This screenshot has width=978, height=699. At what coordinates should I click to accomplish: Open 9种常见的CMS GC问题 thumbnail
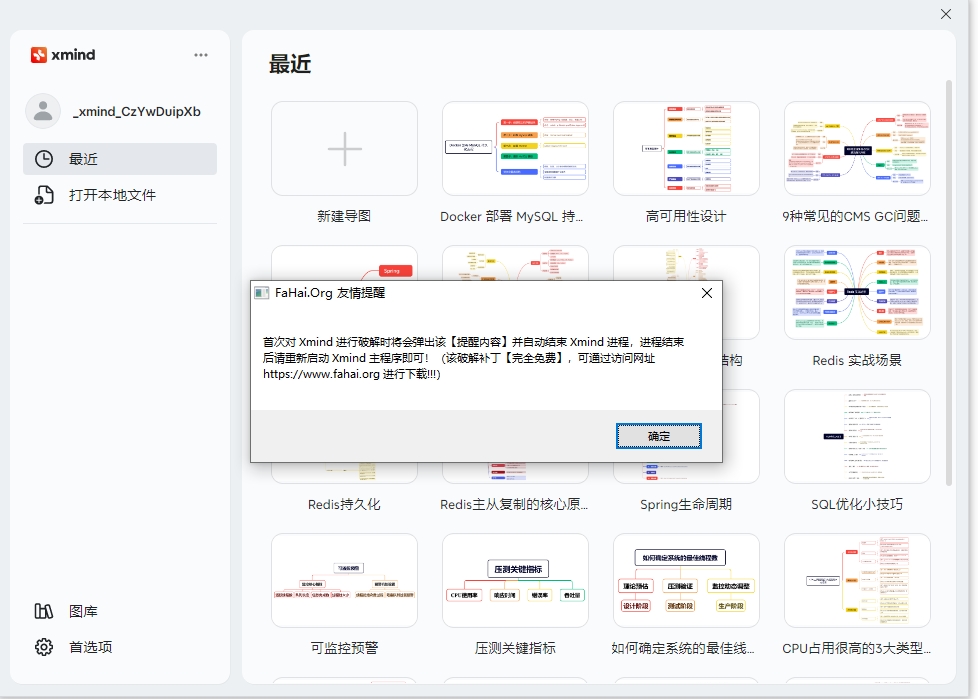click(x=857, y=148)
